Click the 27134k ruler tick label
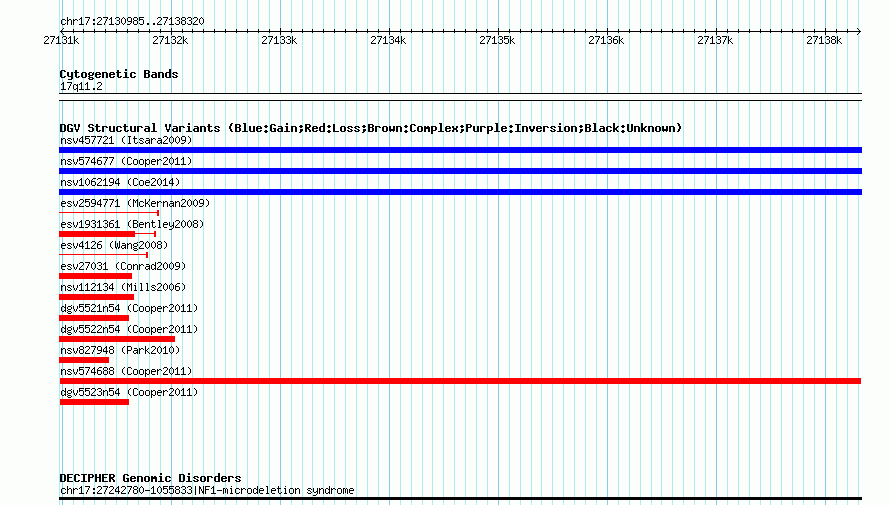890x505 pixels. pyautogui.click(x=388, y=40)
